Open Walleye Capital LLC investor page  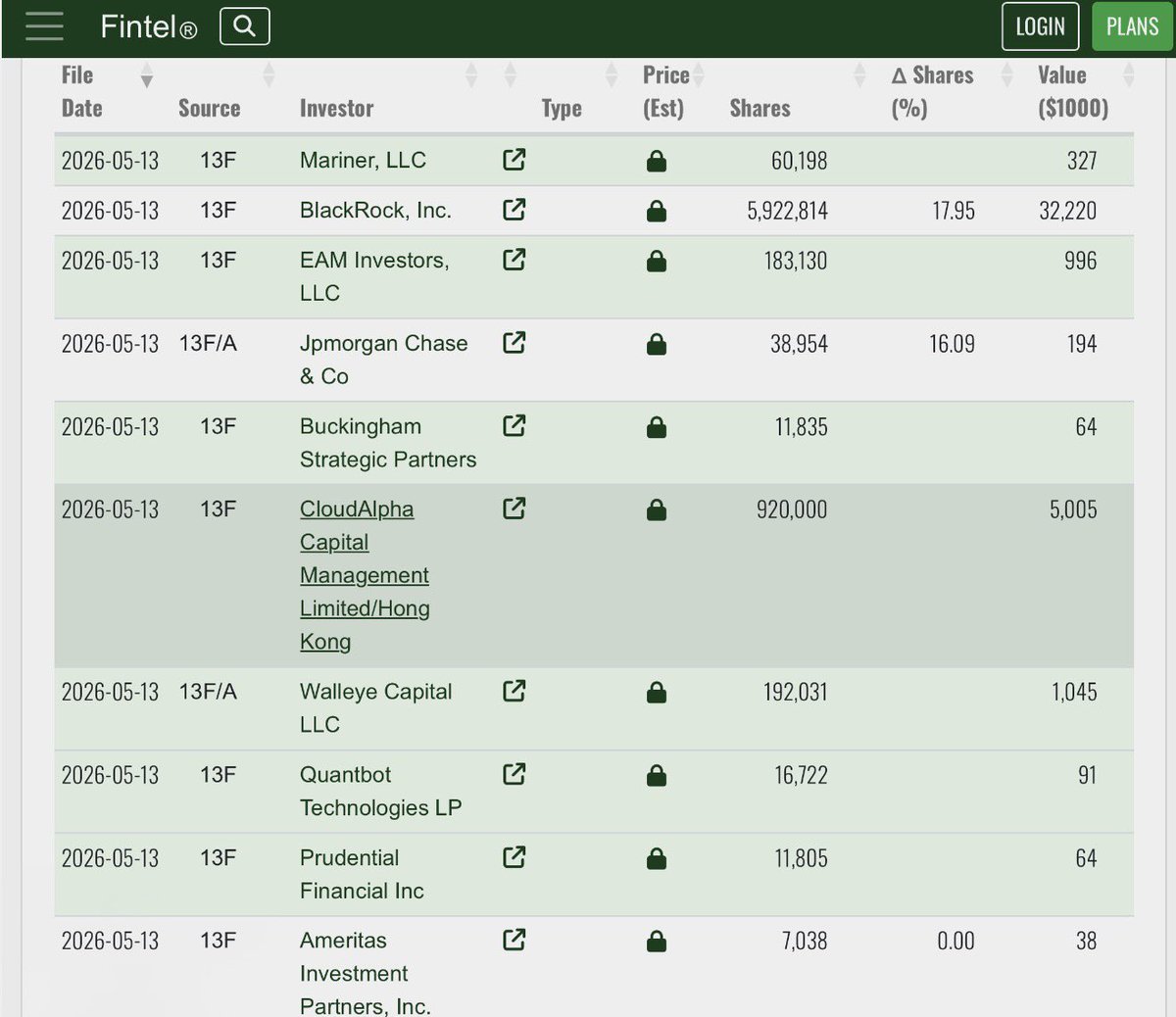click(375, 707)
